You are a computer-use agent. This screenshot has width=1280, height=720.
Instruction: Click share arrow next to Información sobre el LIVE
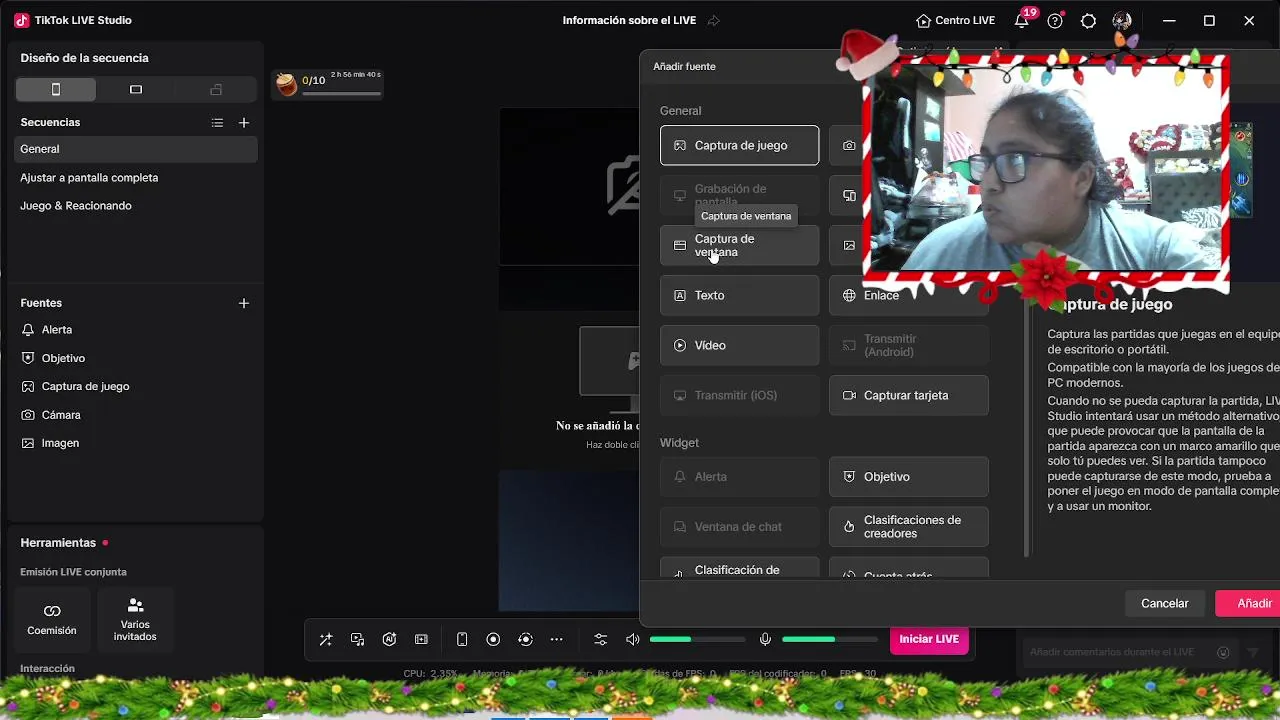pos(713,21)
